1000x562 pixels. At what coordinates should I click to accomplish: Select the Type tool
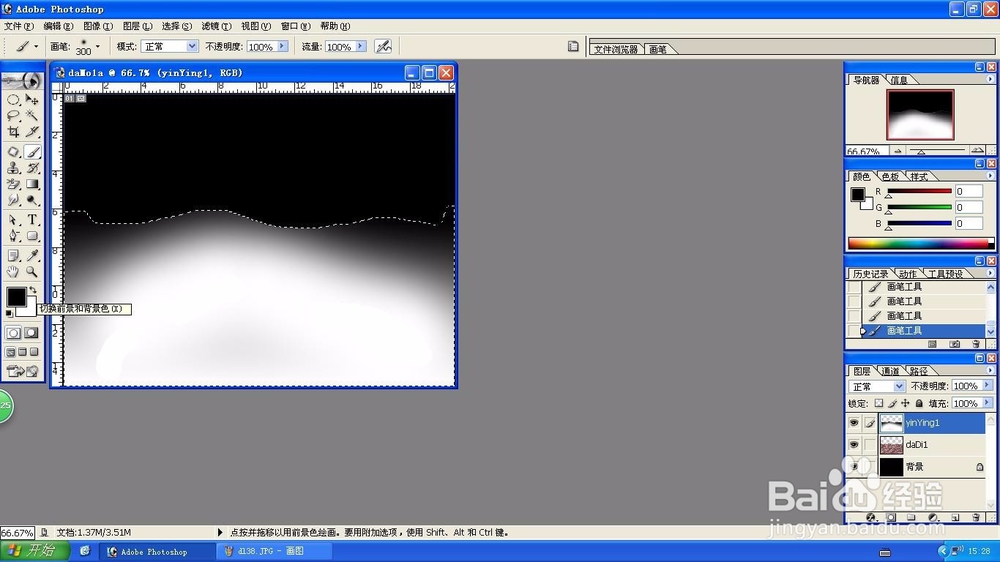[32, 220]
